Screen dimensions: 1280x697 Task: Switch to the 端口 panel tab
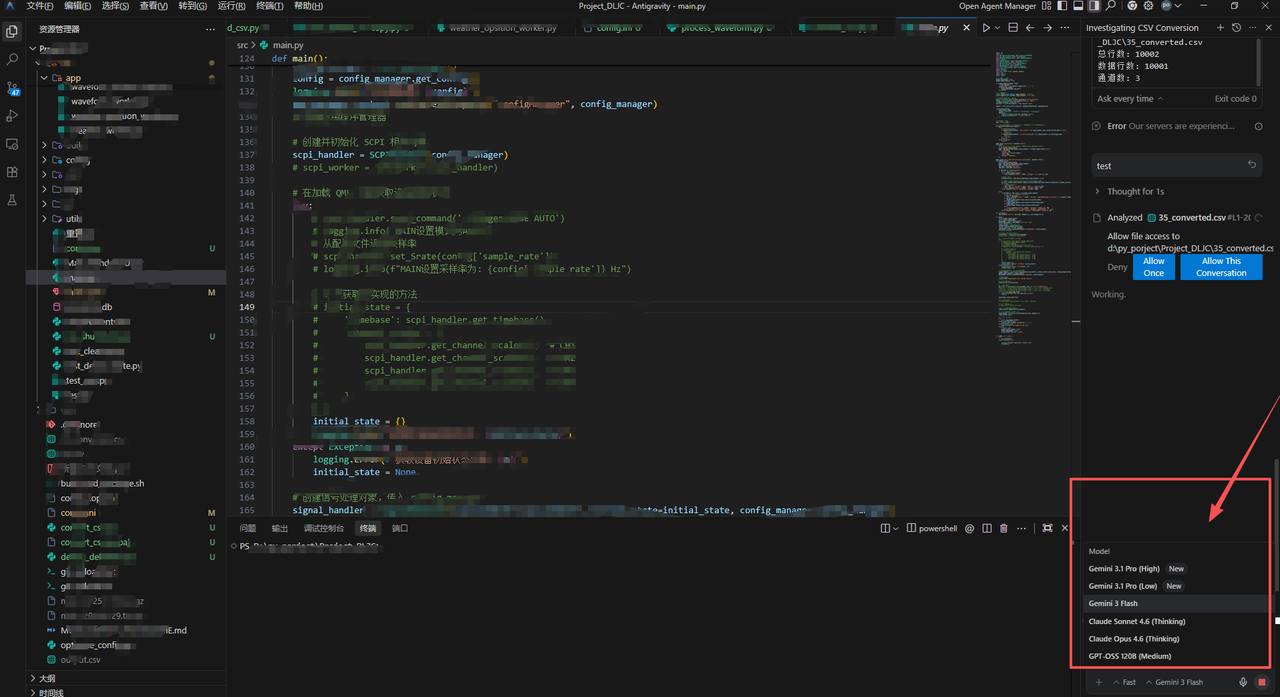[x=400, y=528]
